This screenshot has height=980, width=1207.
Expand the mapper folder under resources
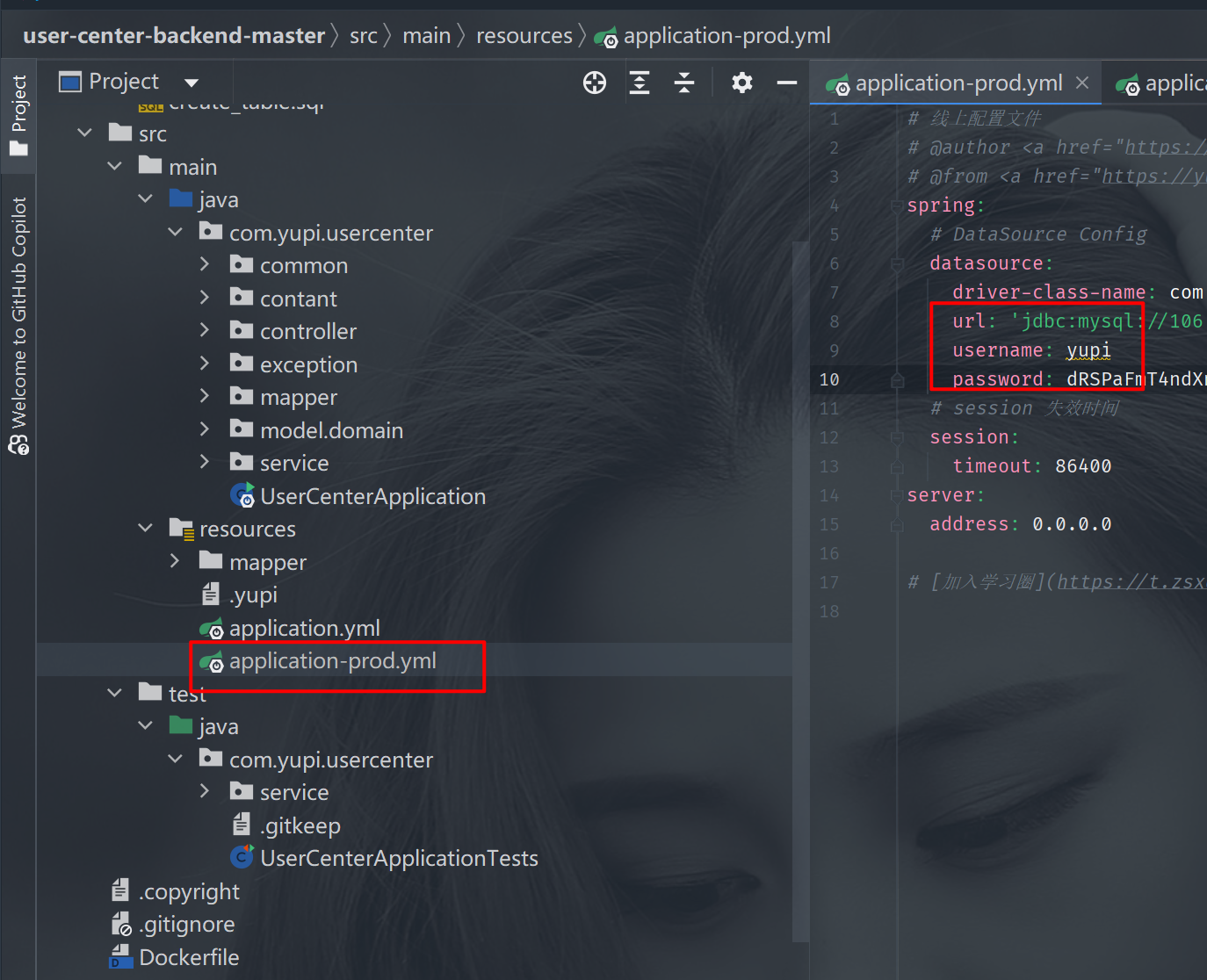coord(175,562)
